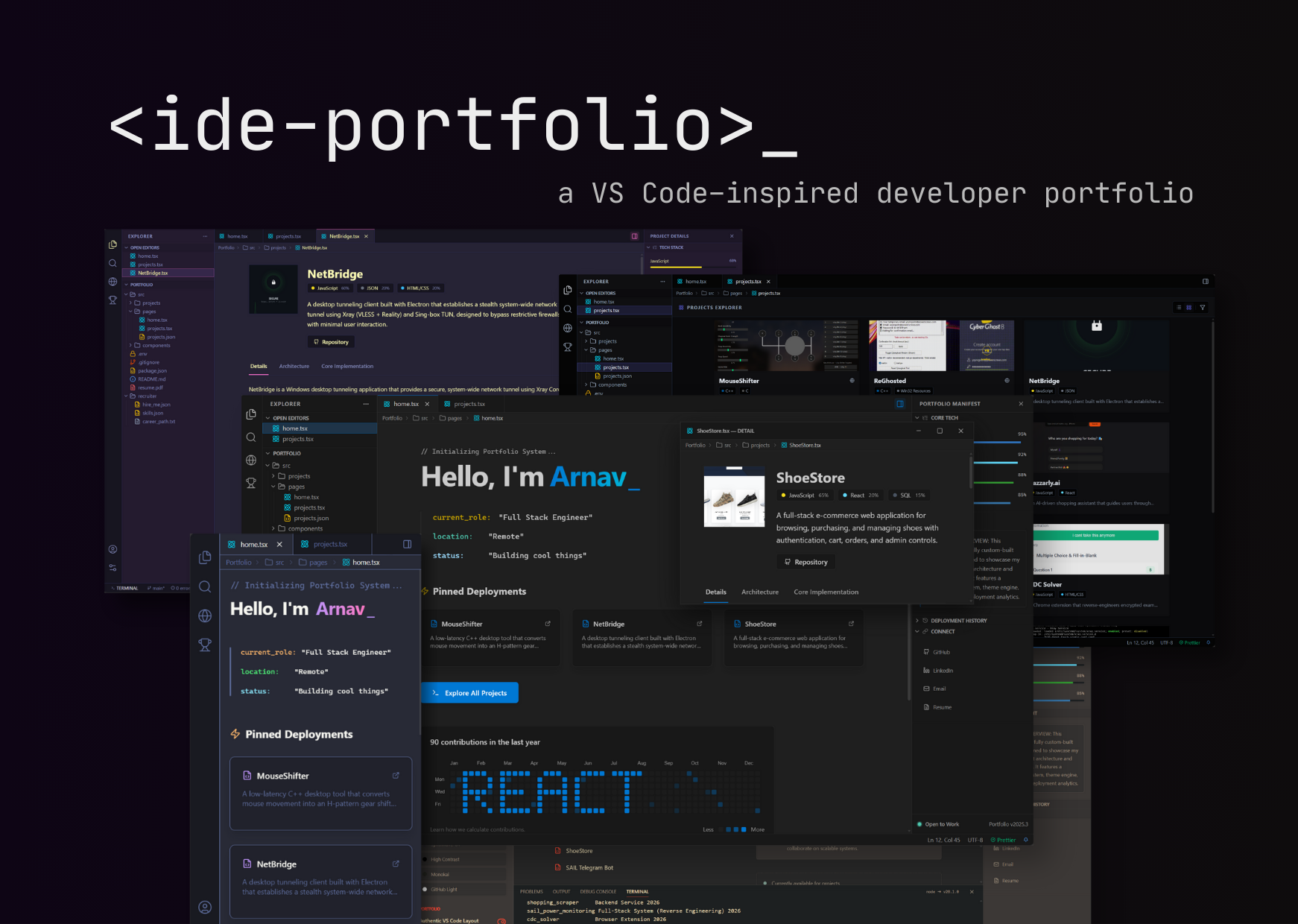Click the globe icon on the ReGhosted project card

coord(1007,381)
